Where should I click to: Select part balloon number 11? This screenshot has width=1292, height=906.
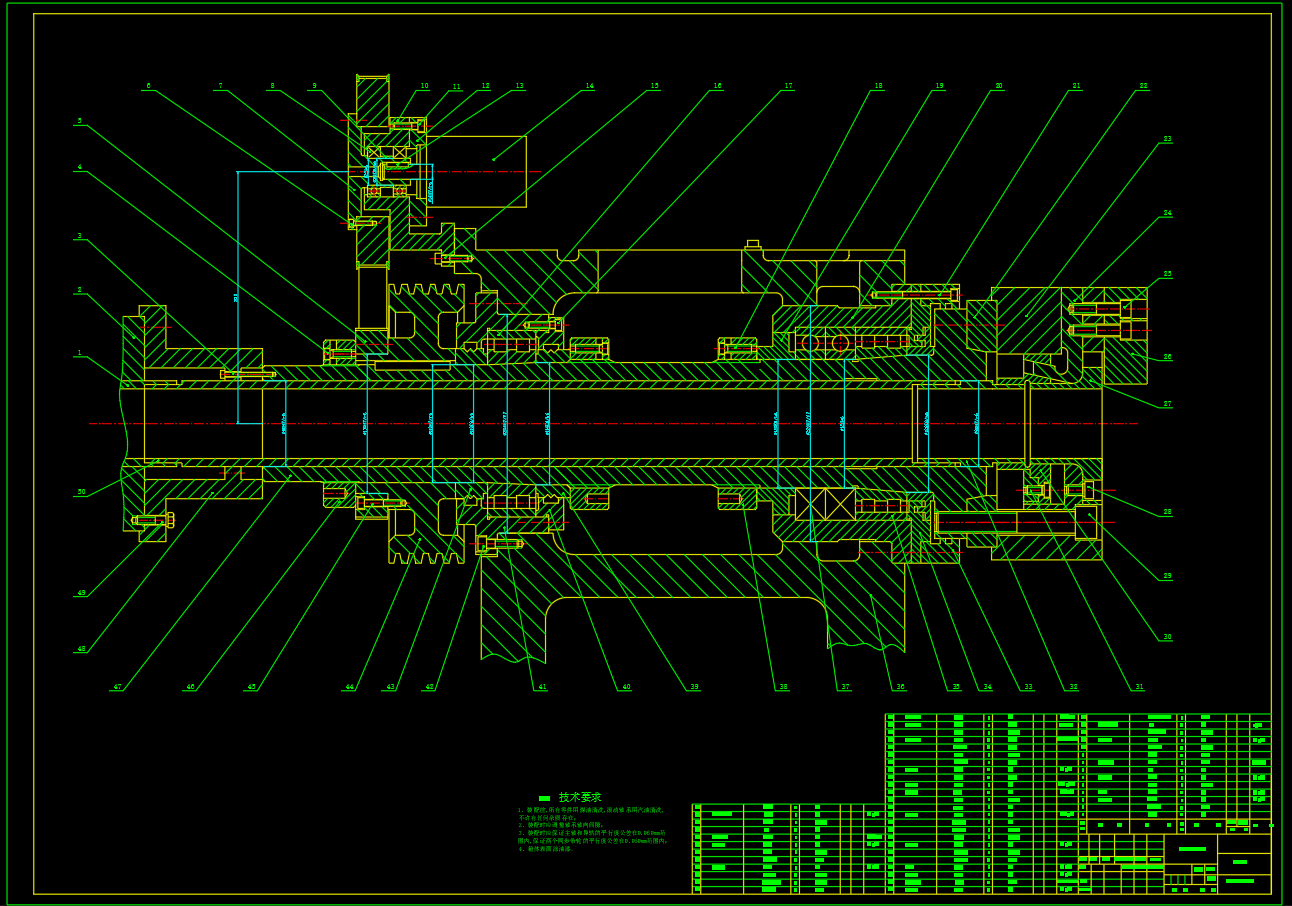click(456, 87)
